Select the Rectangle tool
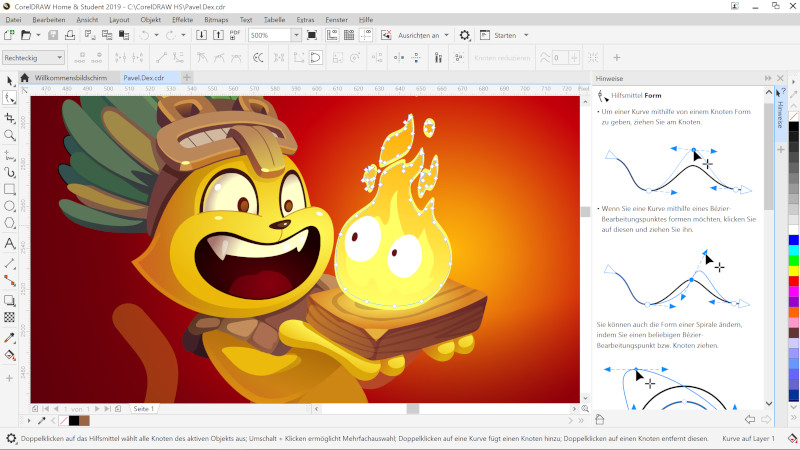Viewport: 800px width, 450px height. 10,189
